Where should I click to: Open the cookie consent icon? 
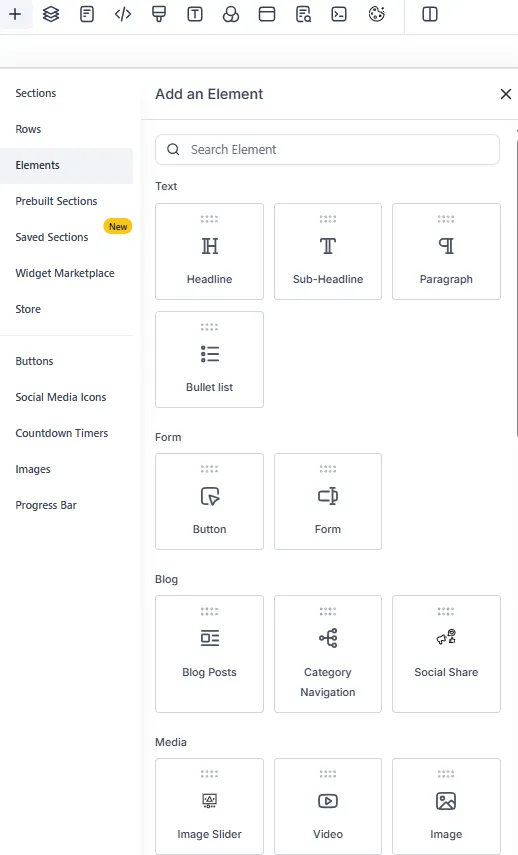click(376, 14)
